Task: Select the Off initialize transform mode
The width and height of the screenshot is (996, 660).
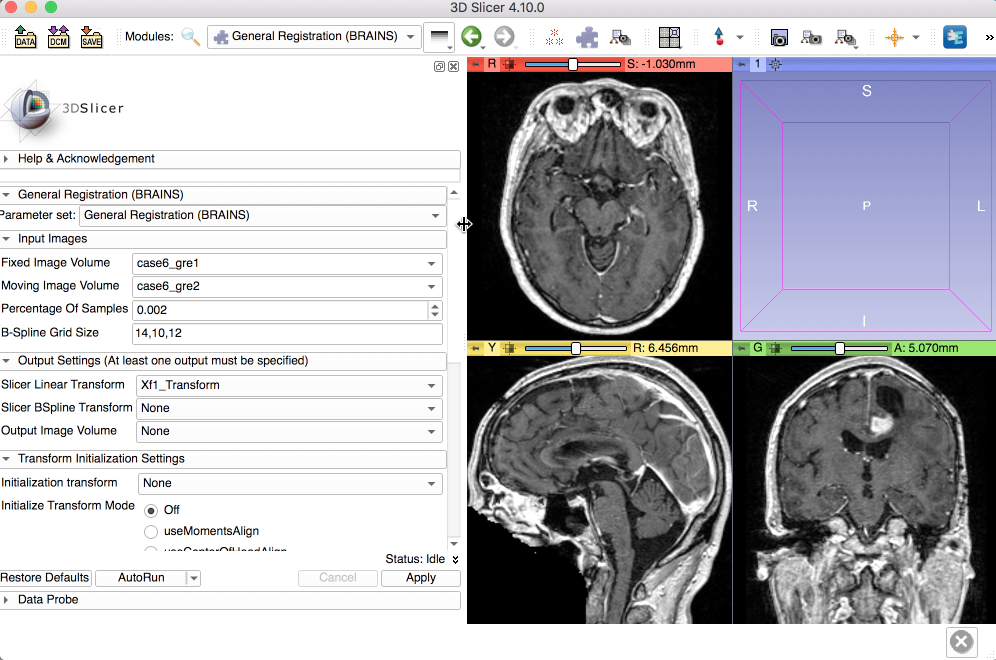Action: (152, 510)
